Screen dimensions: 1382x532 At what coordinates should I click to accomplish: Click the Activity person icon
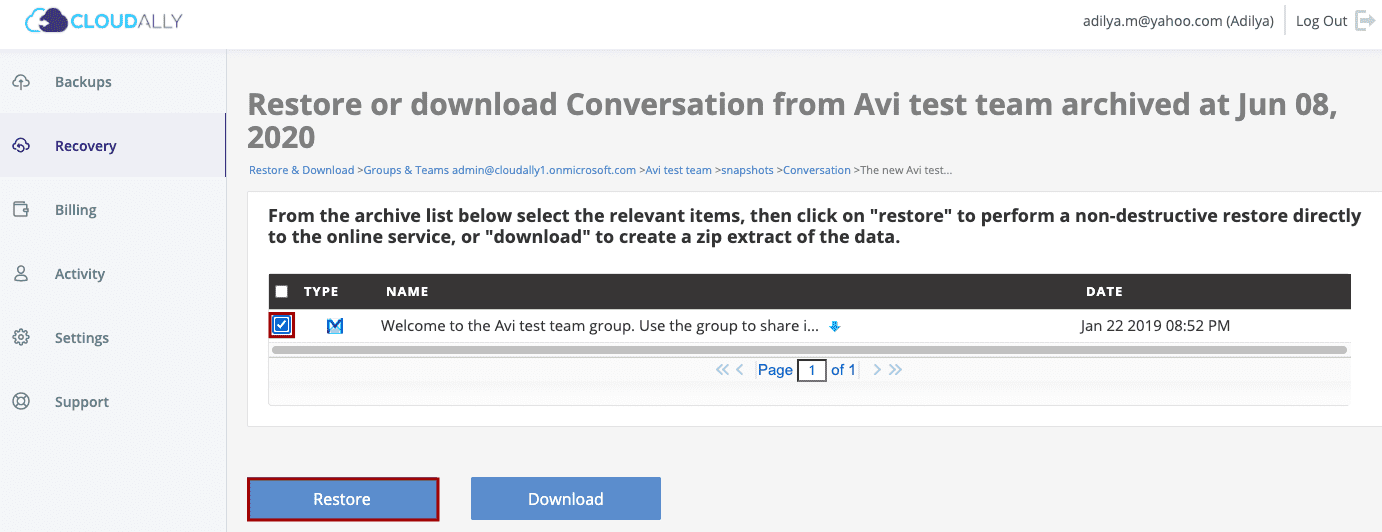(21, 274)
